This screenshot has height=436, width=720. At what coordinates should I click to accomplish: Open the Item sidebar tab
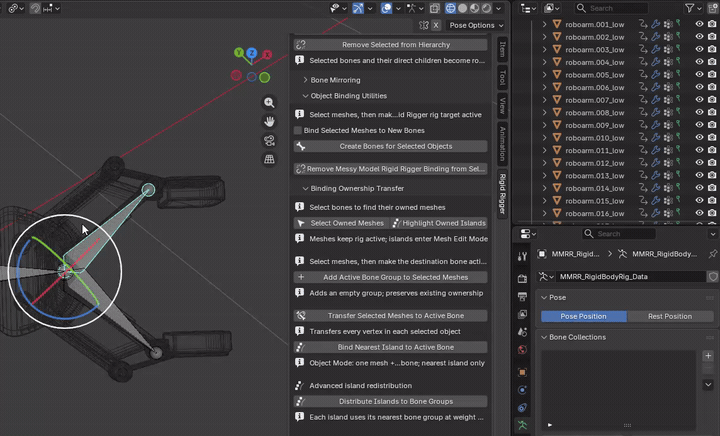(x=502, y=49)
